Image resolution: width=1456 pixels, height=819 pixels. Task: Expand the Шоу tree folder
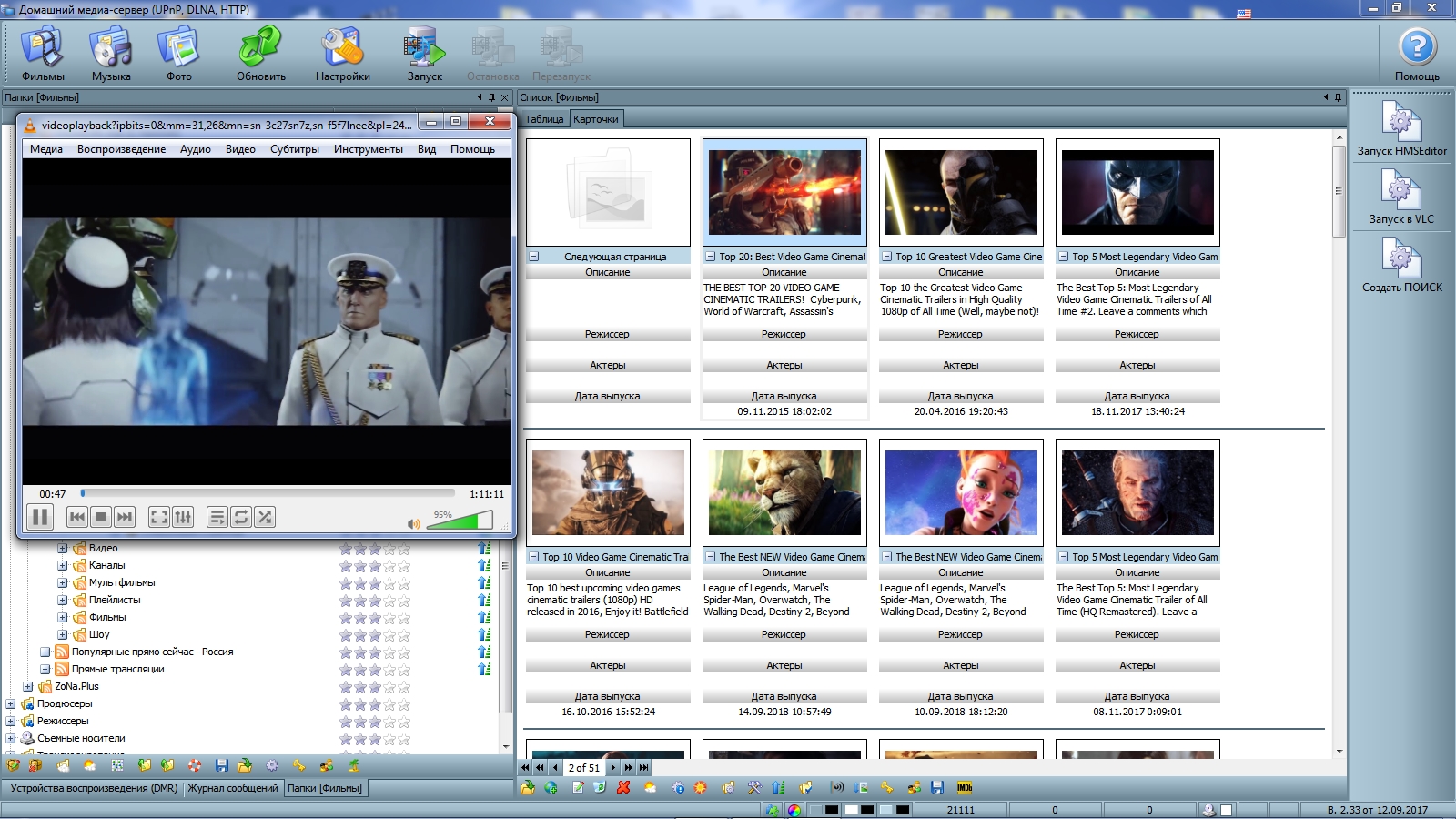pyautogui.click(x=63, y=634)
